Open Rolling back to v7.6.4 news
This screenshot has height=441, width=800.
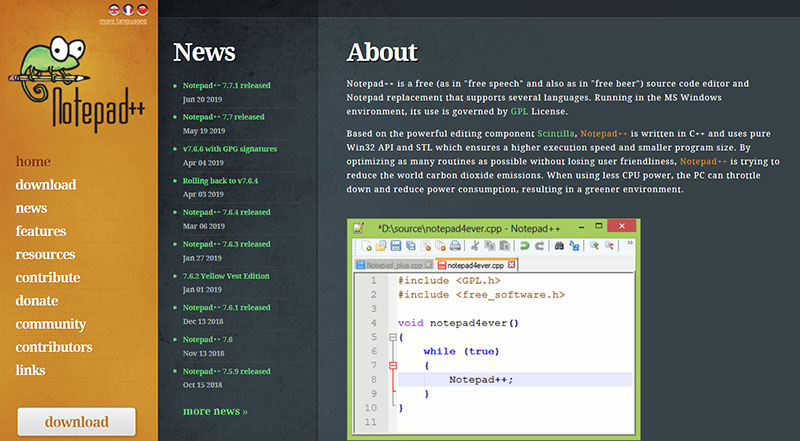220,181
